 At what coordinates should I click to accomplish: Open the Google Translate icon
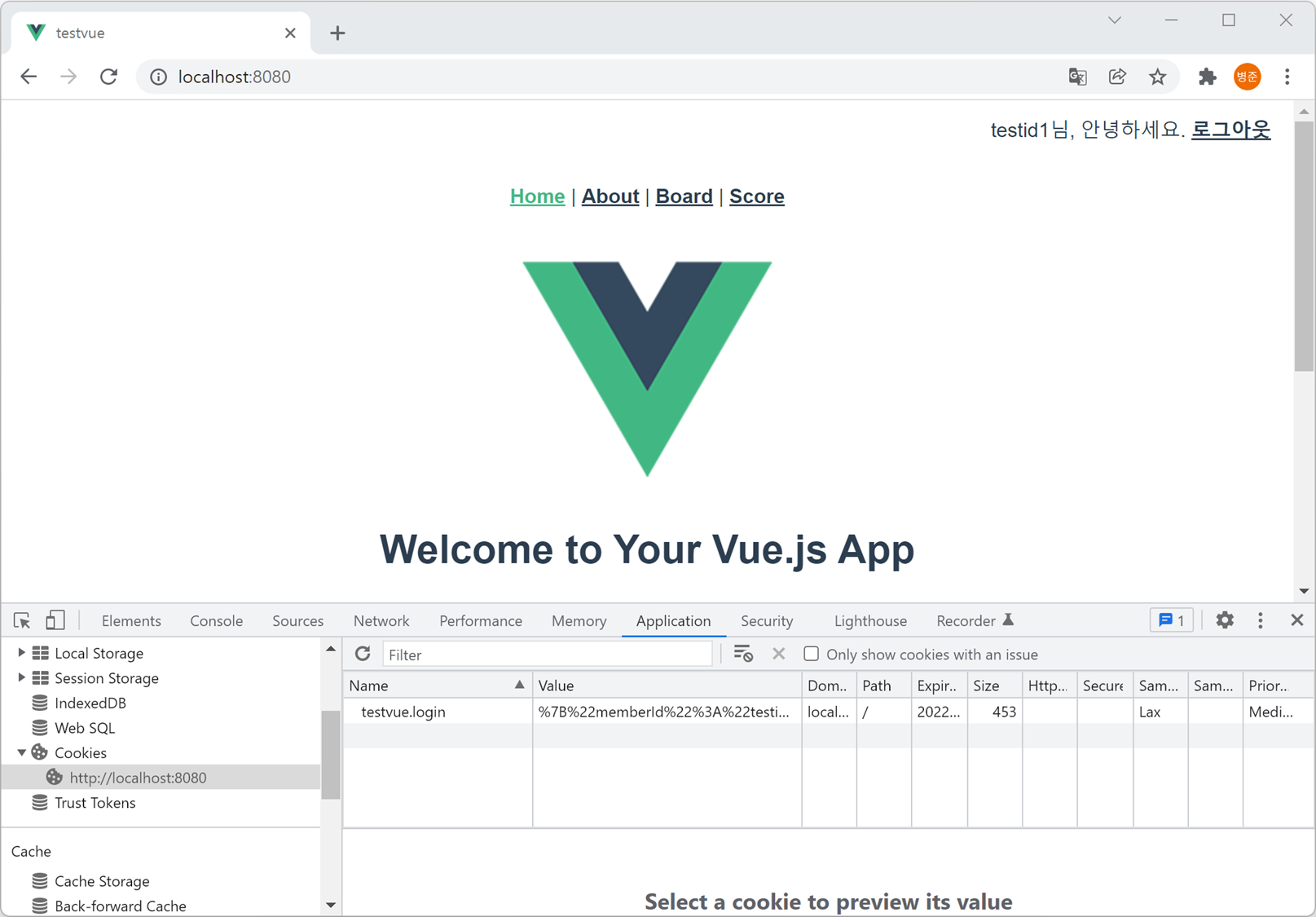coord(1077,77)
